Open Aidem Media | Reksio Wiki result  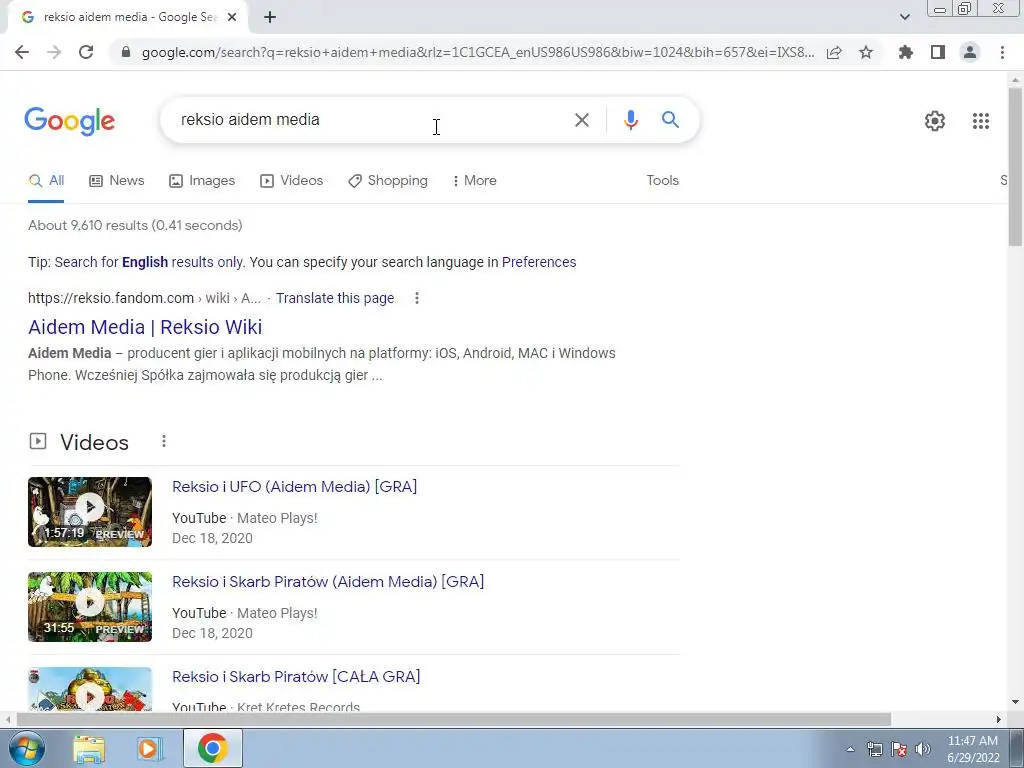(145, 327)
